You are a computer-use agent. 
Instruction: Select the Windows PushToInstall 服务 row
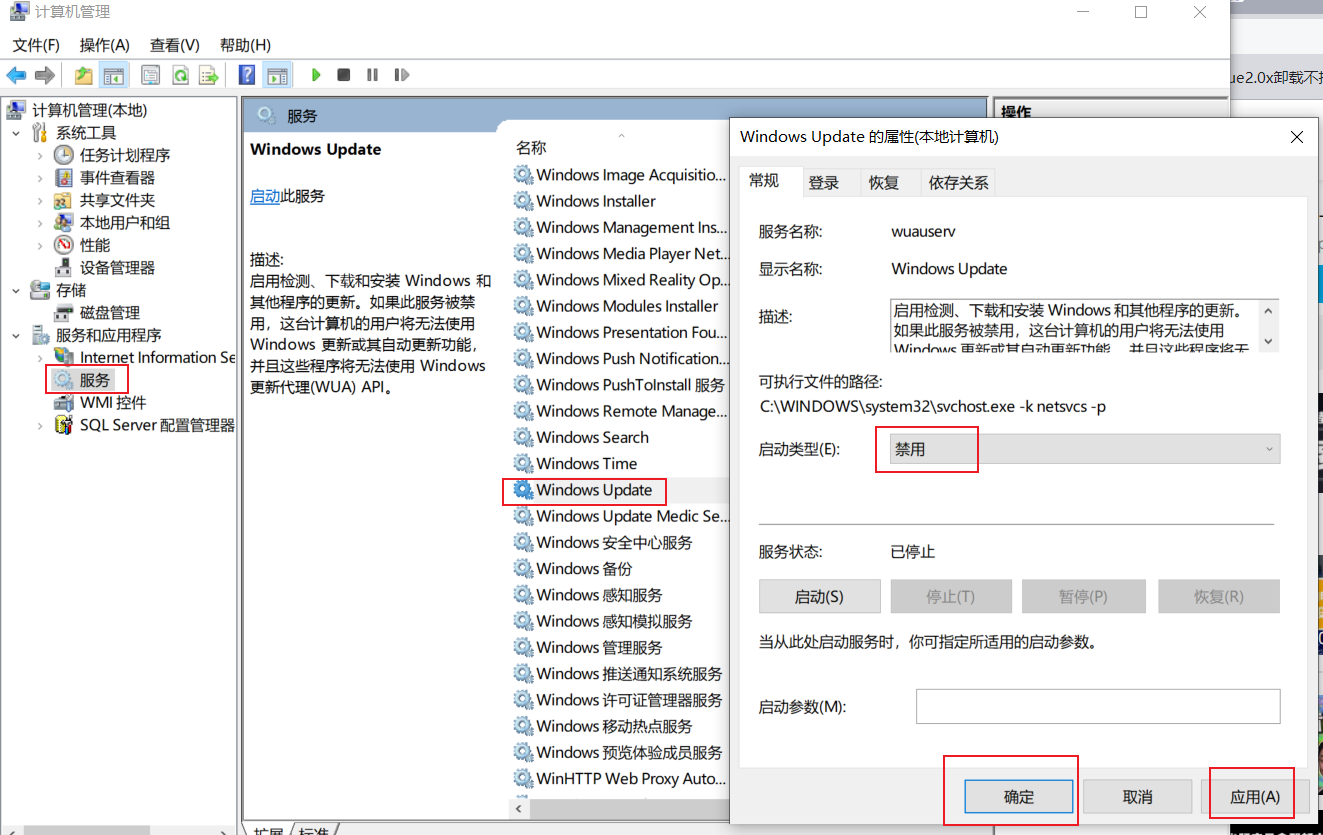[x=620, y=385]
